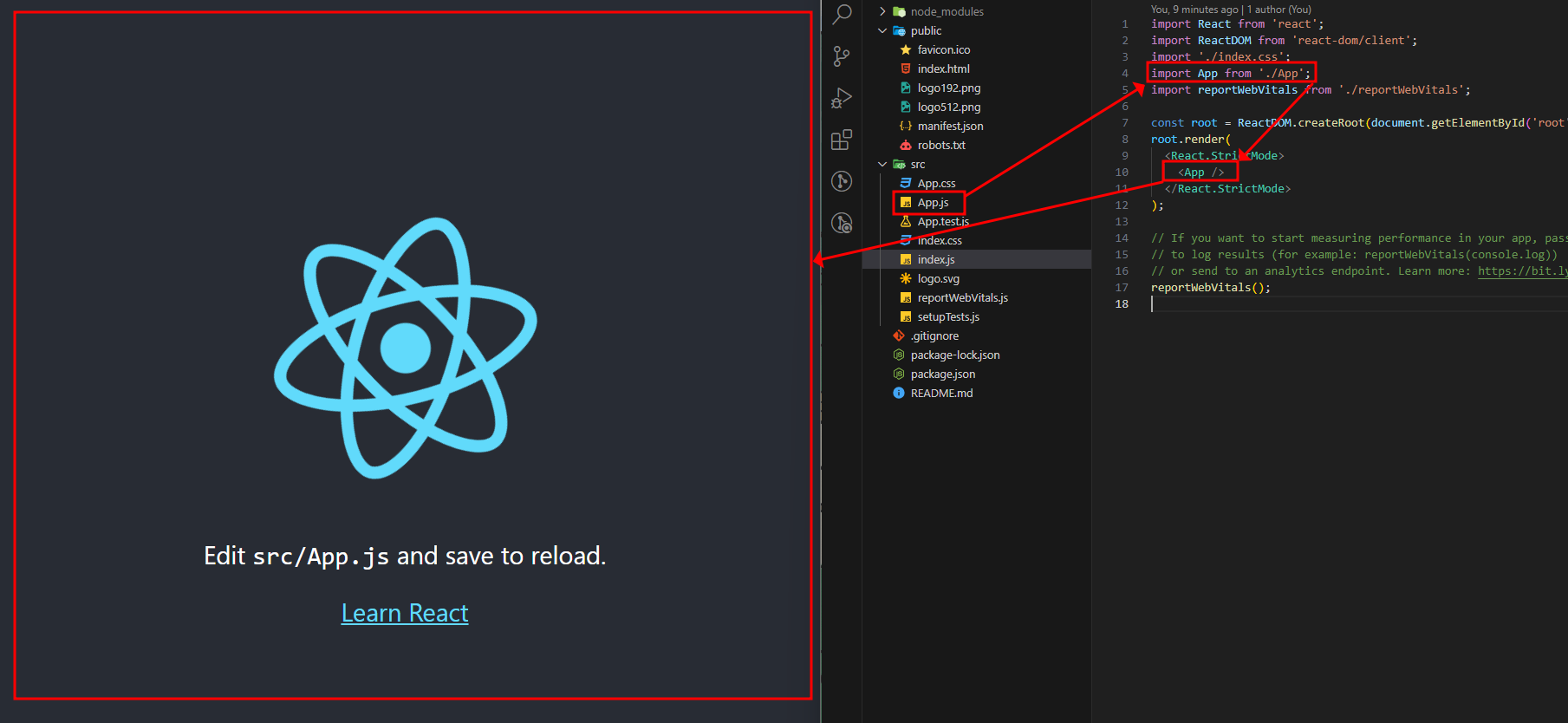Open the Source Control view
Image resolution: width=1568 pixels, height=723 pixels.
pos(842,56)
